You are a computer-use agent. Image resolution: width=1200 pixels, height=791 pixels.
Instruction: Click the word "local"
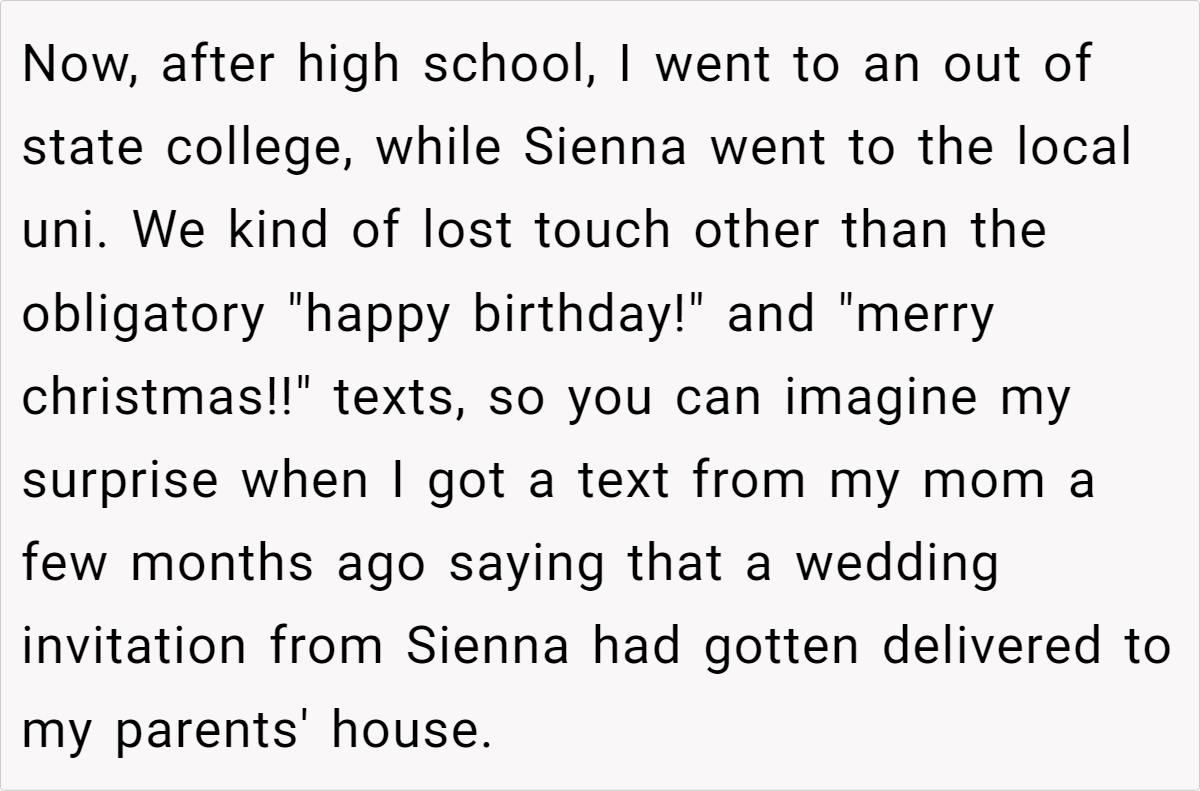pos(1074,149)
